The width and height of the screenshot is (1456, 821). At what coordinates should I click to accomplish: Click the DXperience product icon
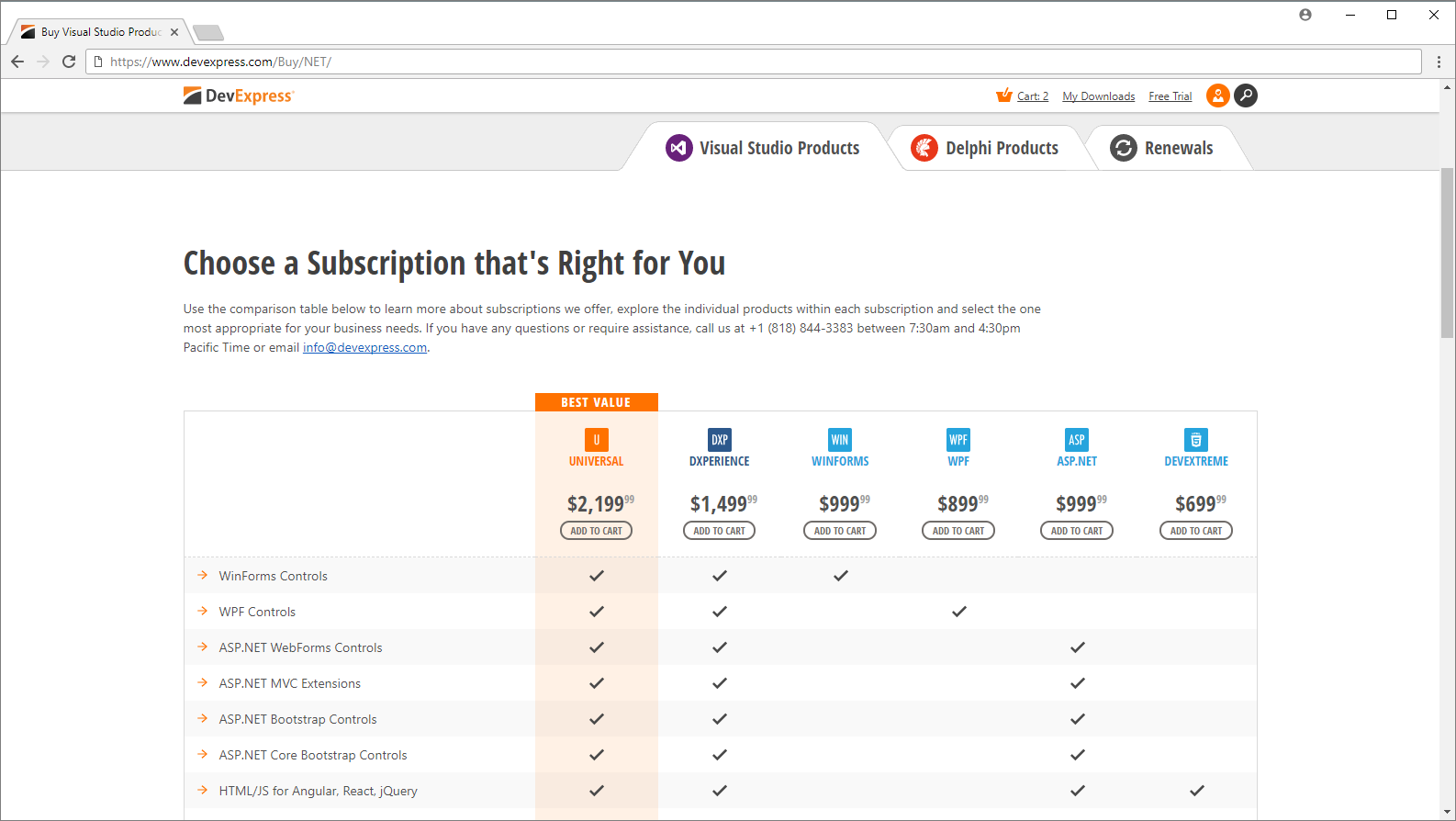720,440
